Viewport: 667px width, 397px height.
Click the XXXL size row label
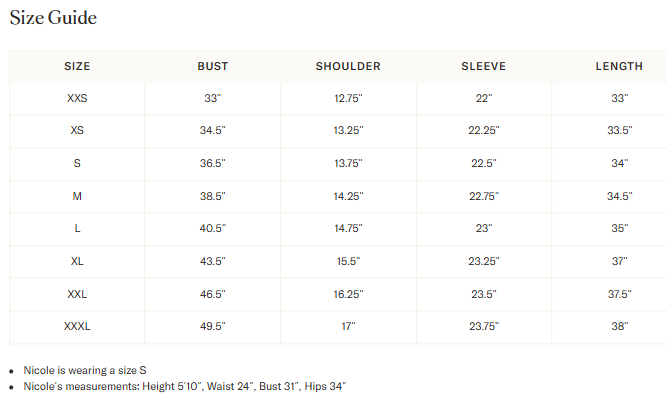coord(77,326)
